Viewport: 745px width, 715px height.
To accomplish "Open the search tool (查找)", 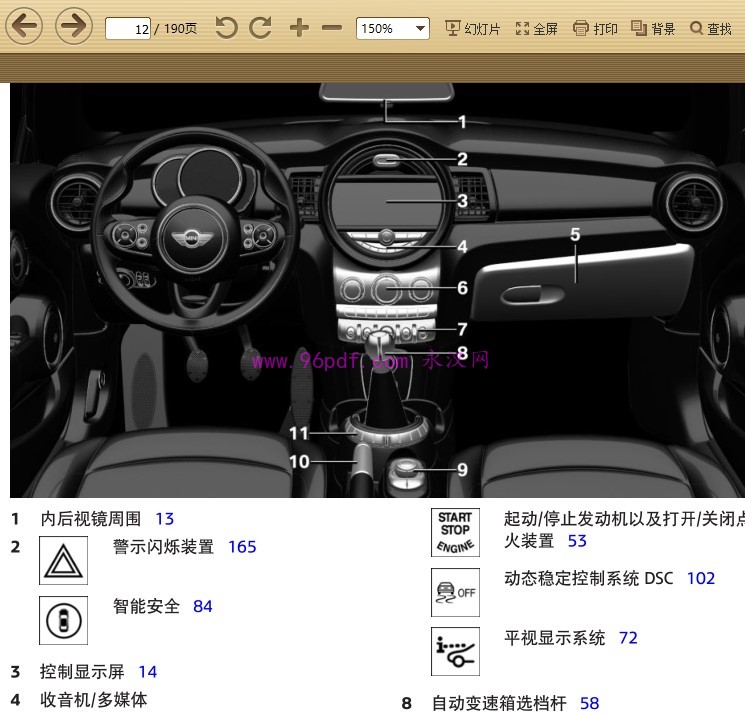I will point(711,29).
